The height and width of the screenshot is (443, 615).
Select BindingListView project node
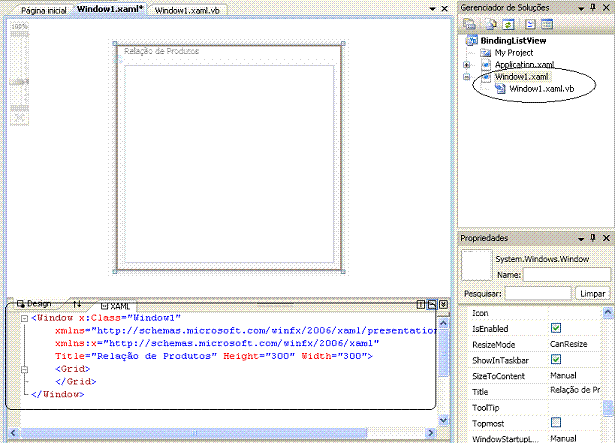coord(513,40)
